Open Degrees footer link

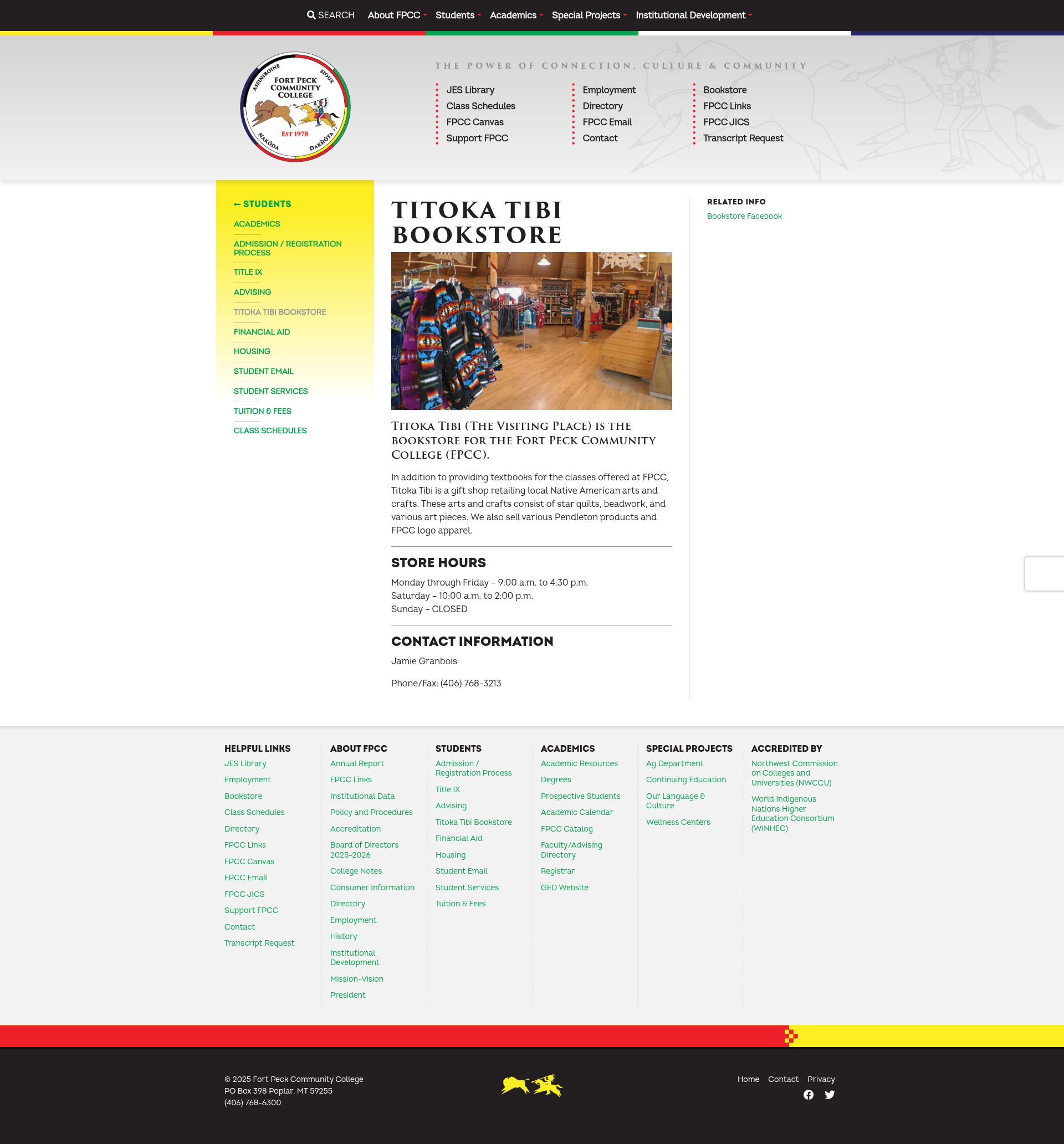555,779
